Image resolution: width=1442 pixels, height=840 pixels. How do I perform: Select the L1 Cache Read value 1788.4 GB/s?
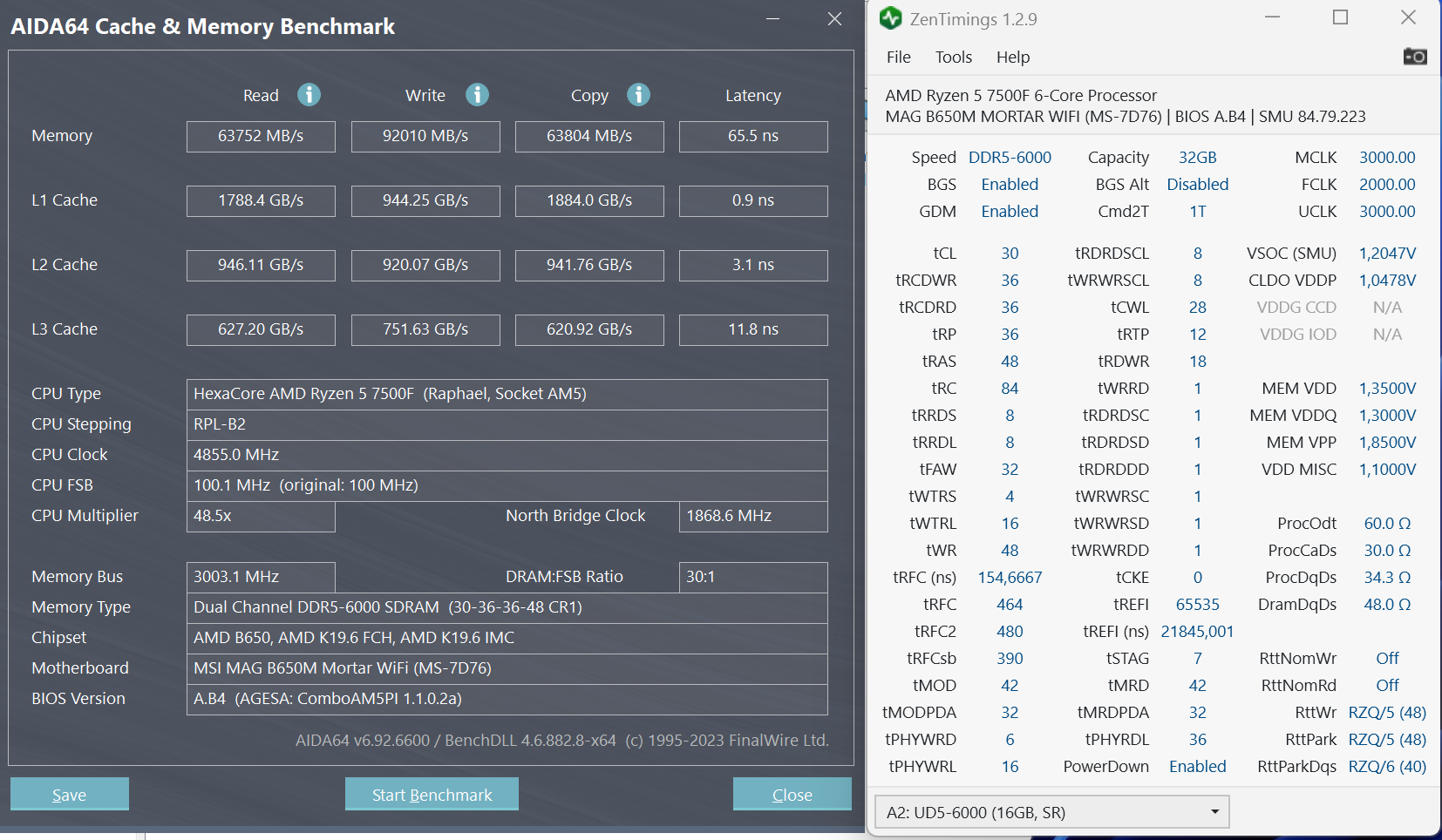261,201
